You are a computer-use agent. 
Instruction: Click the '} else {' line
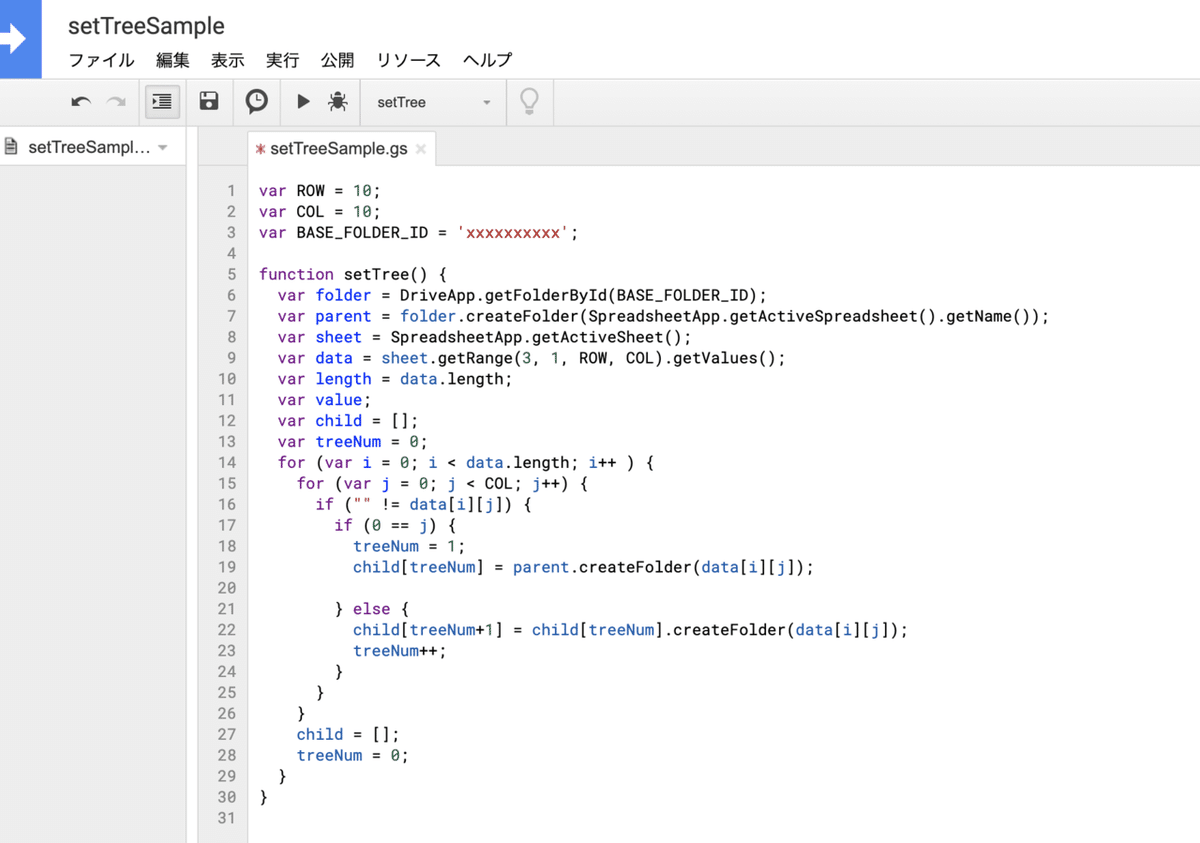[x=371, y=609]
